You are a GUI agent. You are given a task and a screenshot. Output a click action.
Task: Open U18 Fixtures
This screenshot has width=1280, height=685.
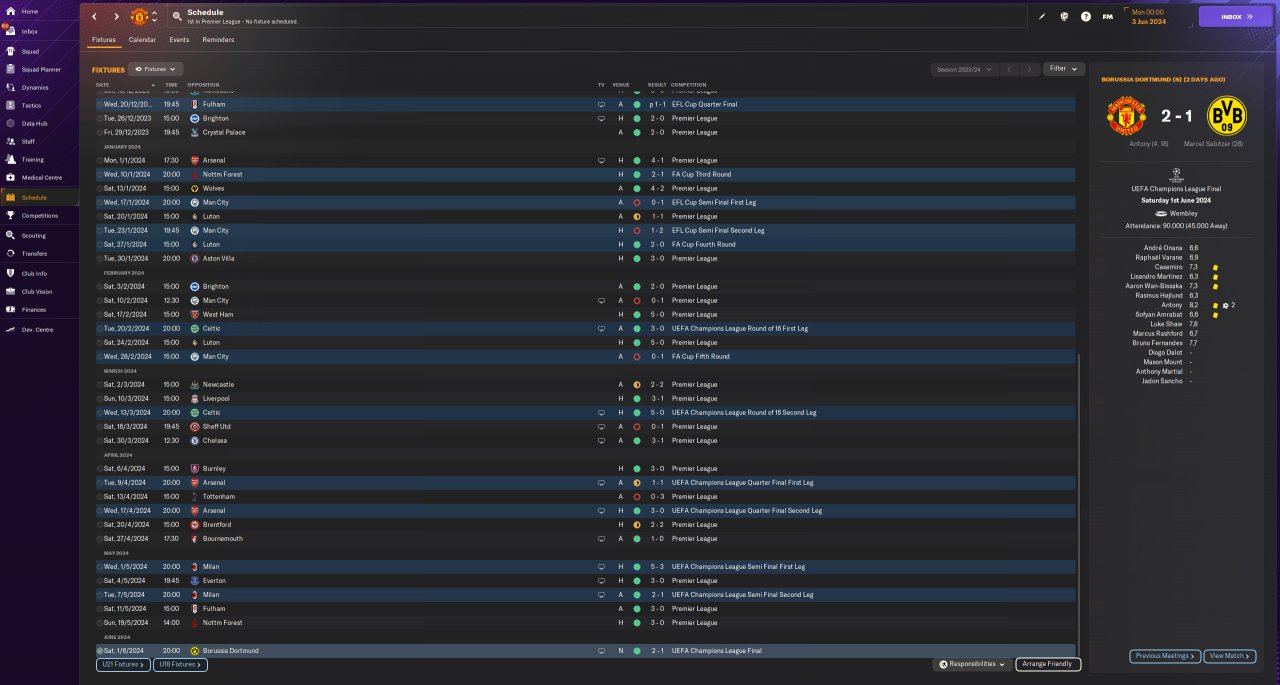pos(180,664)
